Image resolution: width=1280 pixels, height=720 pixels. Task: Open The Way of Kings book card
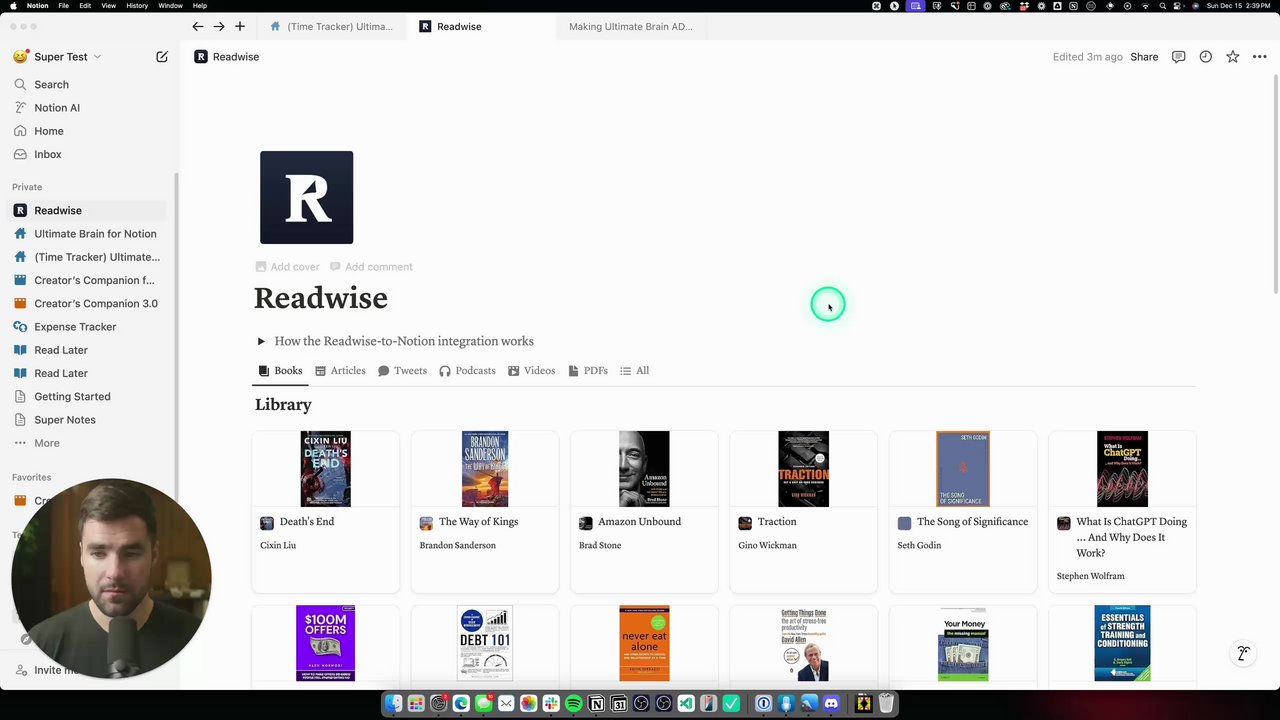point(485,511)
